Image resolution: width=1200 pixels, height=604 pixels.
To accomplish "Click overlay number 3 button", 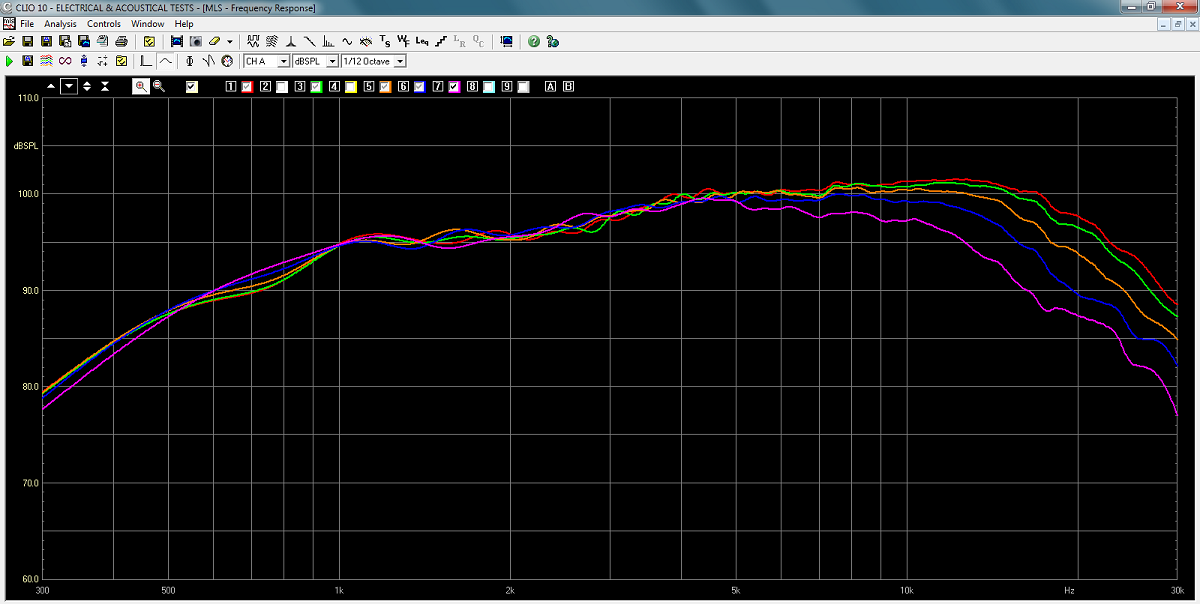I will pyautogui.click(x=299, y=86).
